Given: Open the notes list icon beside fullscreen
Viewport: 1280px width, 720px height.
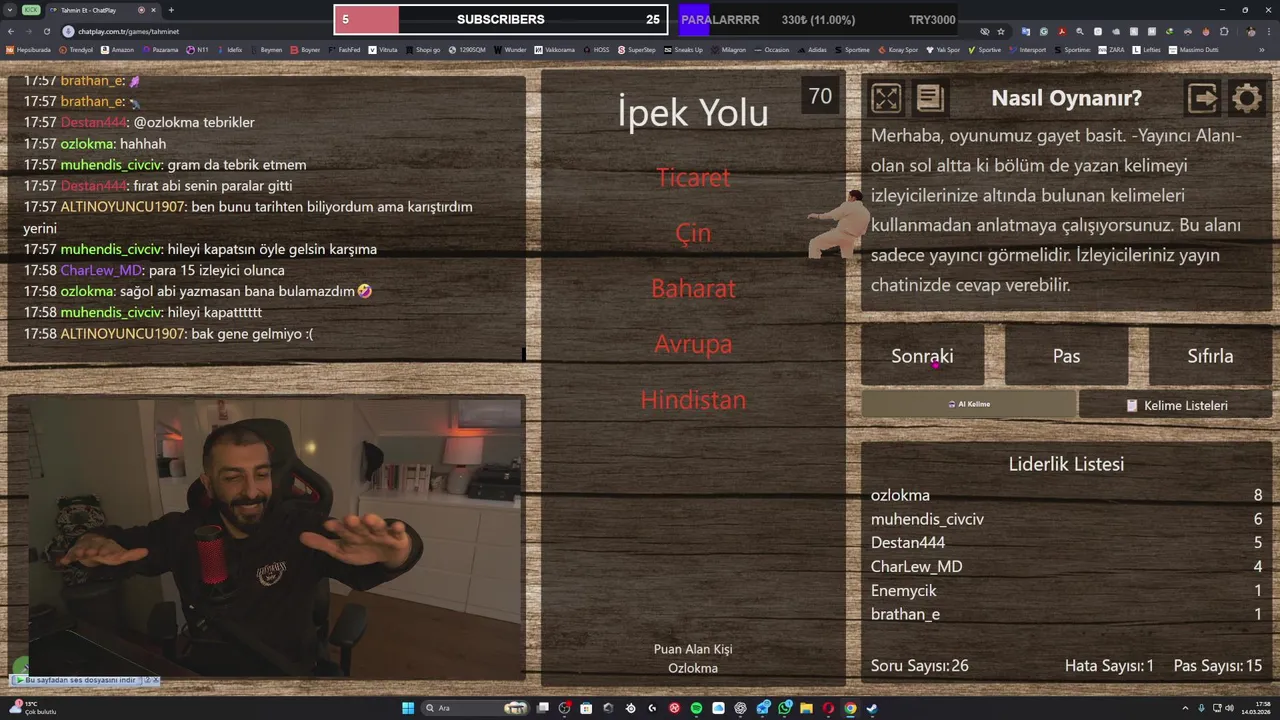Looking at the screenshot, I should [930, 97].
